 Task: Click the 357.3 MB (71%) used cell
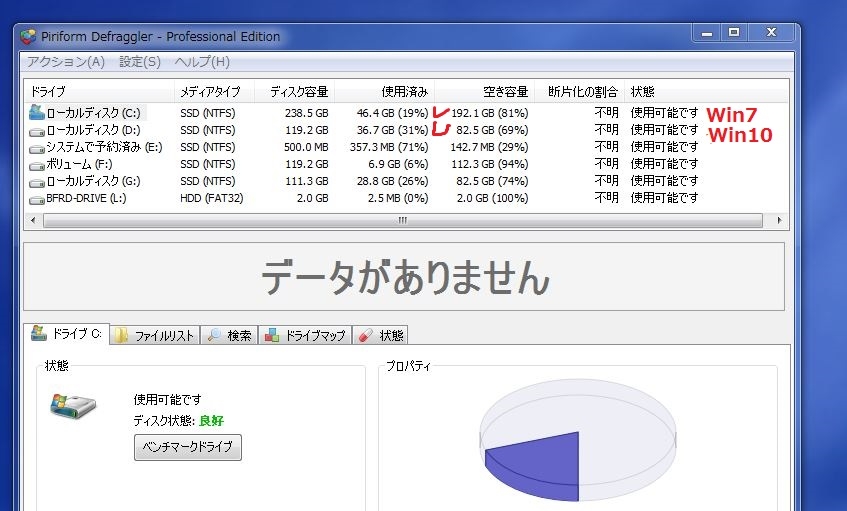389,147
